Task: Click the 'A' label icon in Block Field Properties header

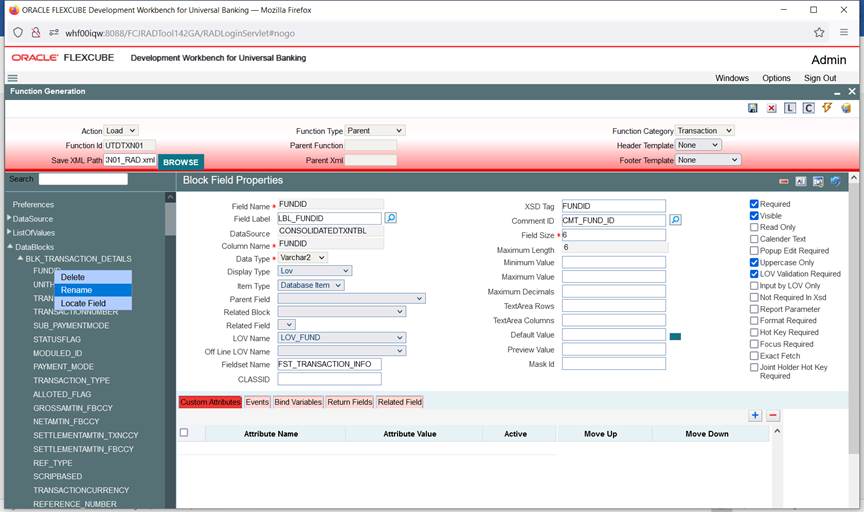Action: pos(801,181)
